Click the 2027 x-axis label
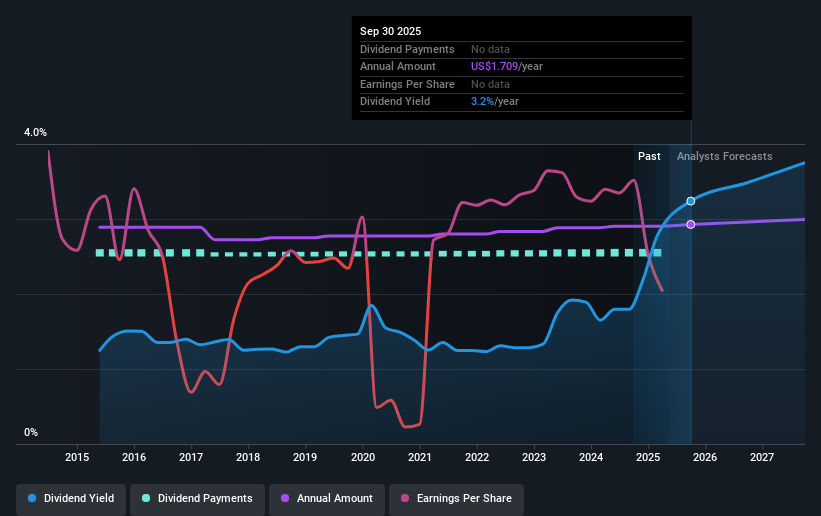The height and width of the screenshot is (516, 821). 762,457
